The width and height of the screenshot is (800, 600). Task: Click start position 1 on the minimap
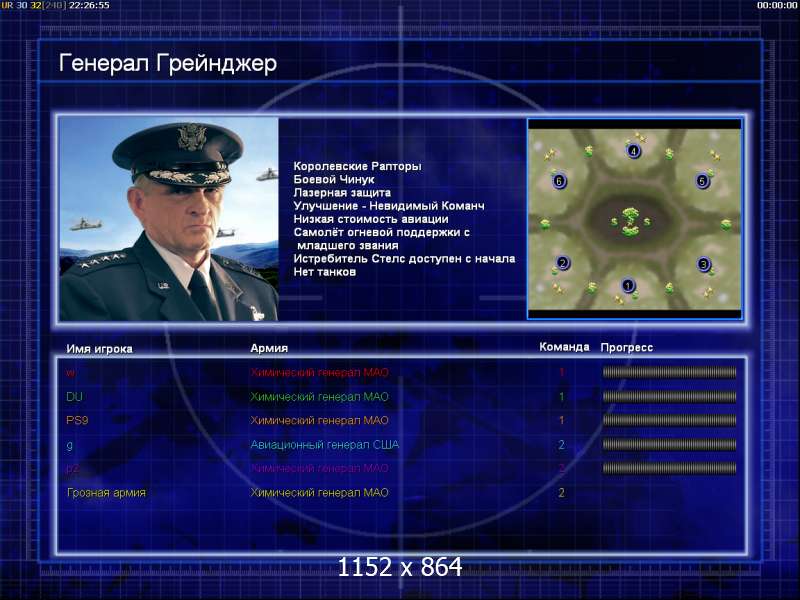click(x=628, y=285)
